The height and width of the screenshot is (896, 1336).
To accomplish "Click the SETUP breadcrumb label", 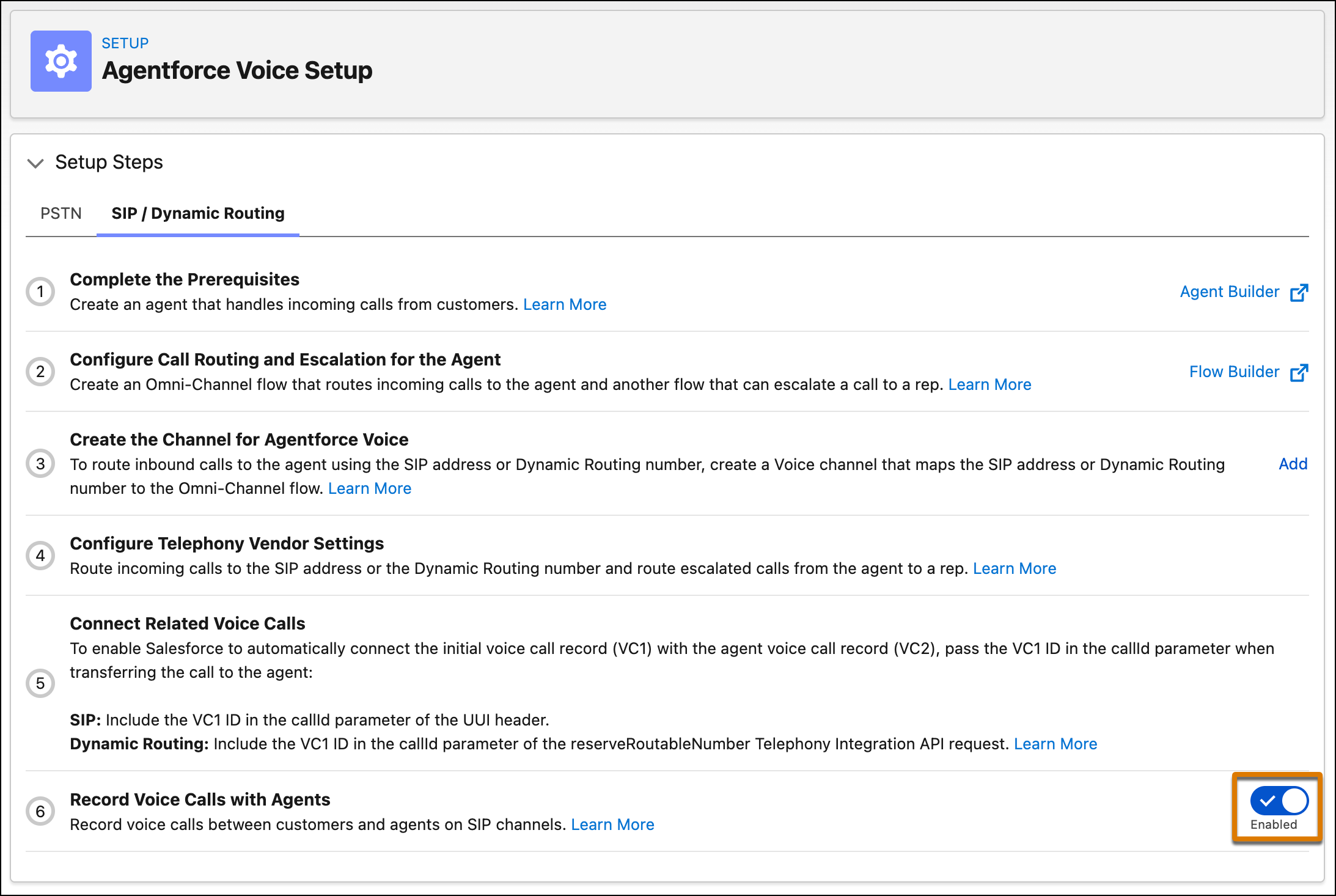I will (x=125, y=43).
